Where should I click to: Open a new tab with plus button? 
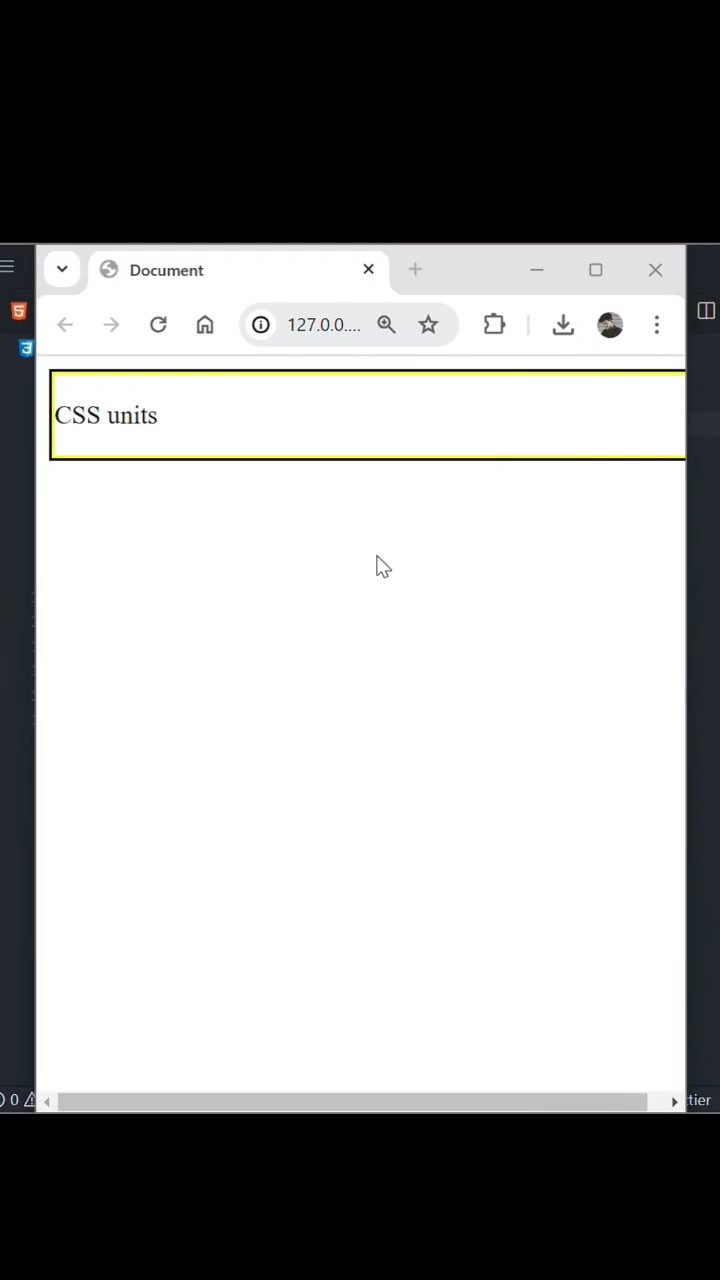tap(415, 269)
